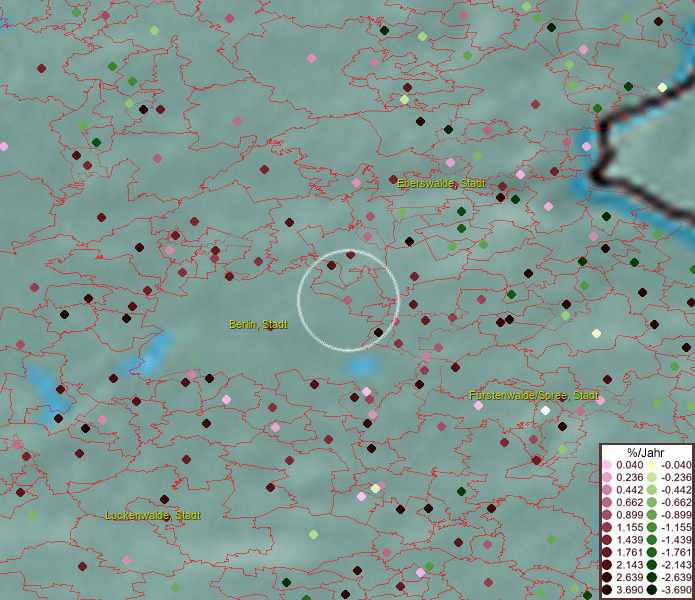Click the legend value -0.040

[676, 465]
